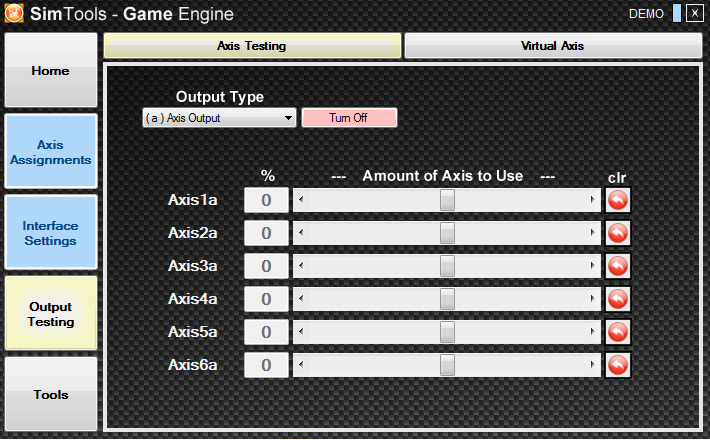This screenshot has width=710, height=440.
Task: Click the red clear icon for Axis1a
Action: [x=618, y=200]
